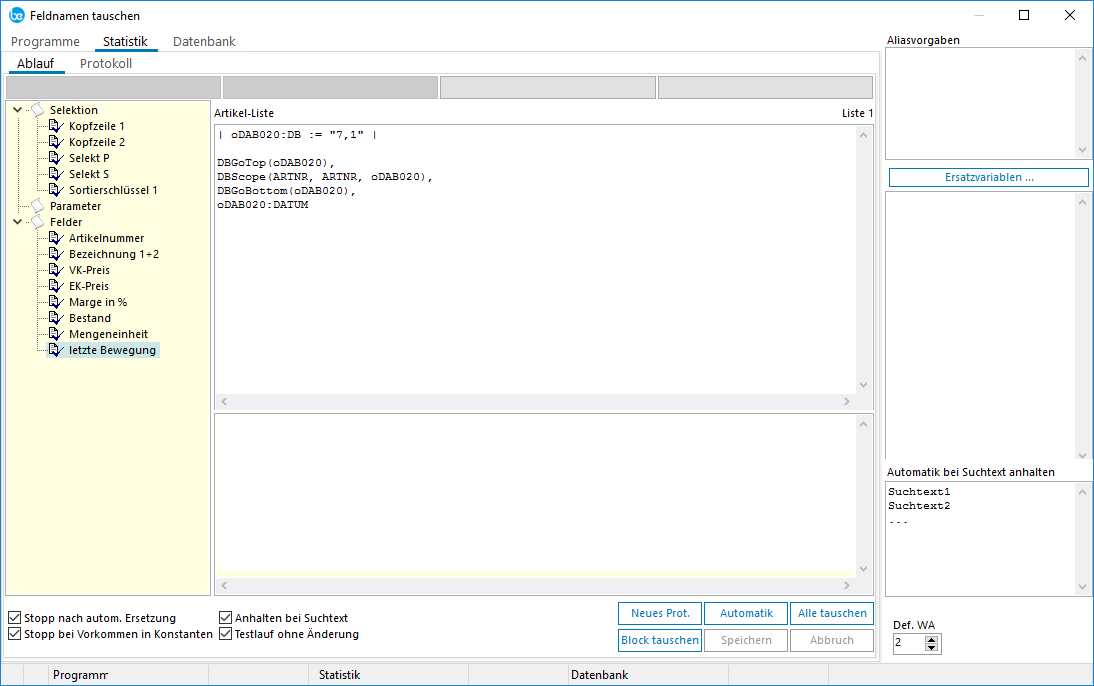This screenshot has height=686, width=1094.
Task: Toggle Anhalten bei Suchtext checkbox
Action: click(x=226, y=618)
